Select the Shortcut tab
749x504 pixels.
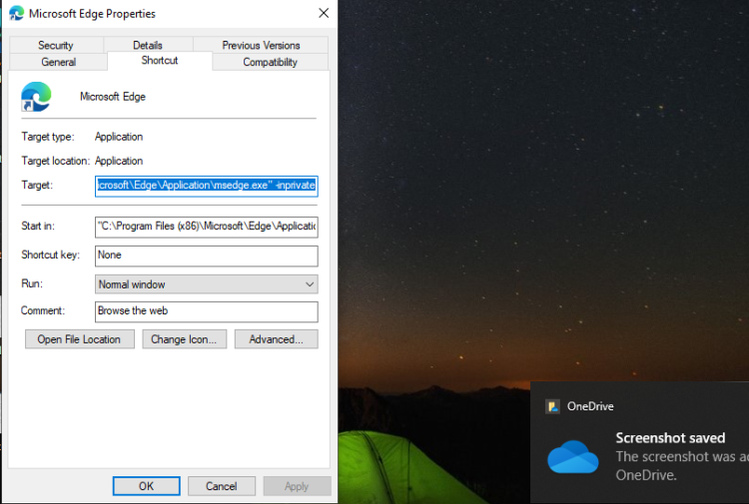160,61
